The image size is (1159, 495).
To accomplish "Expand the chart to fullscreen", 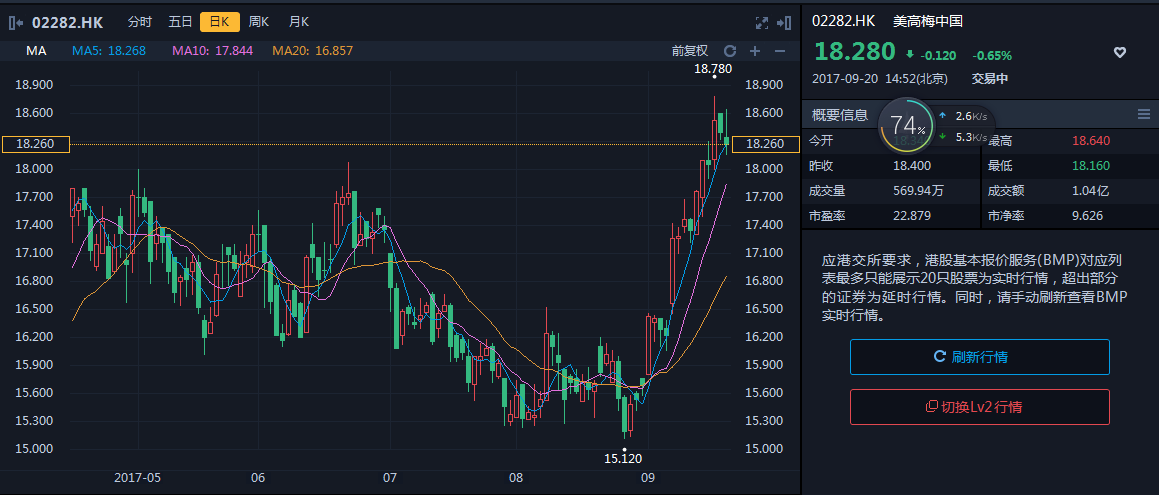I will (760, 22).
